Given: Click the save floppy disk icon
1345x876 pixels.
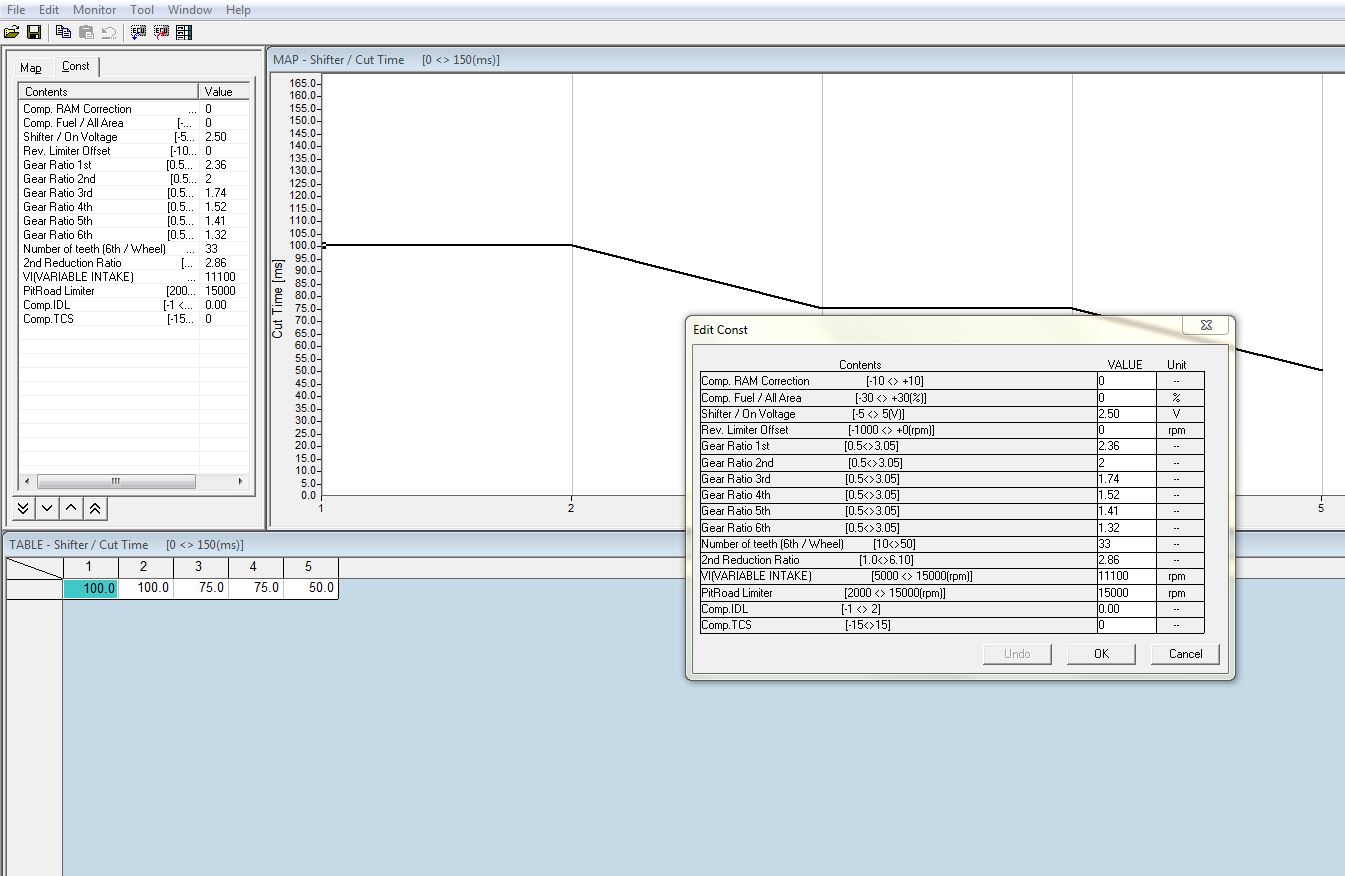Looking at the screenshot, I should click(34, 32).
